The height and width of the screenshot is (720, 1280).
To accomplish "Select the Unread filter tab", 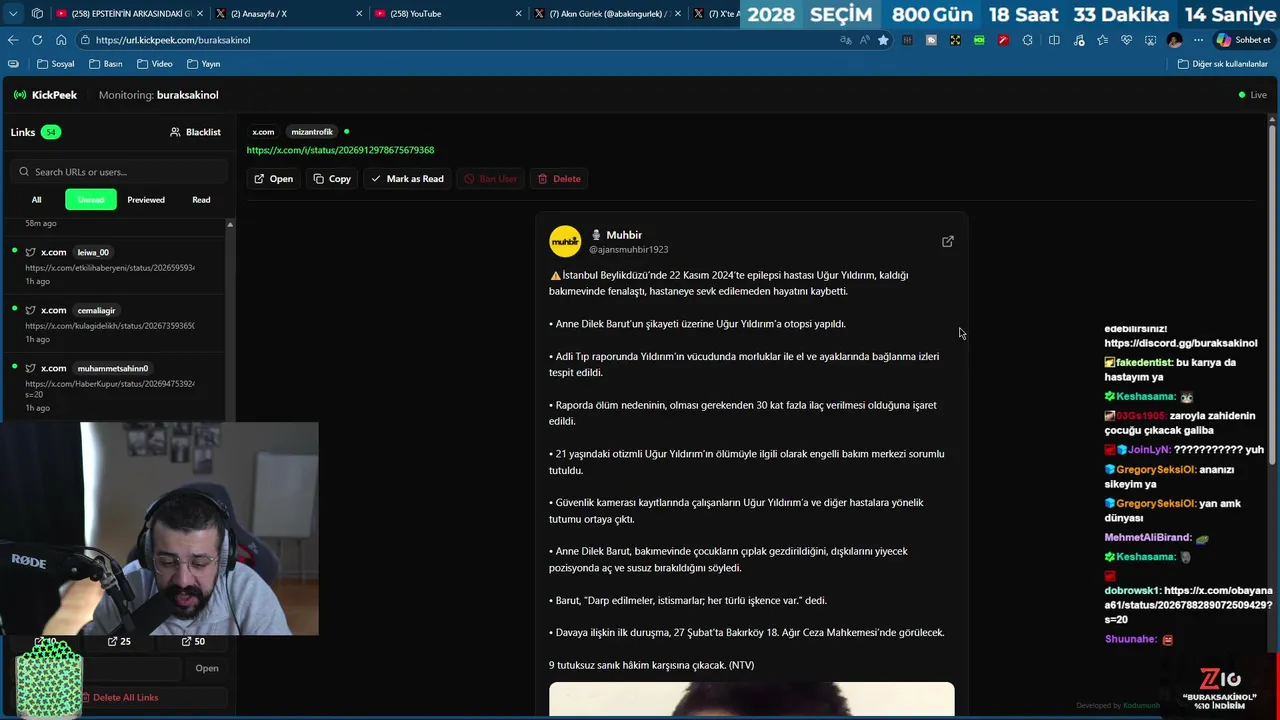I will tap(91, 200).
